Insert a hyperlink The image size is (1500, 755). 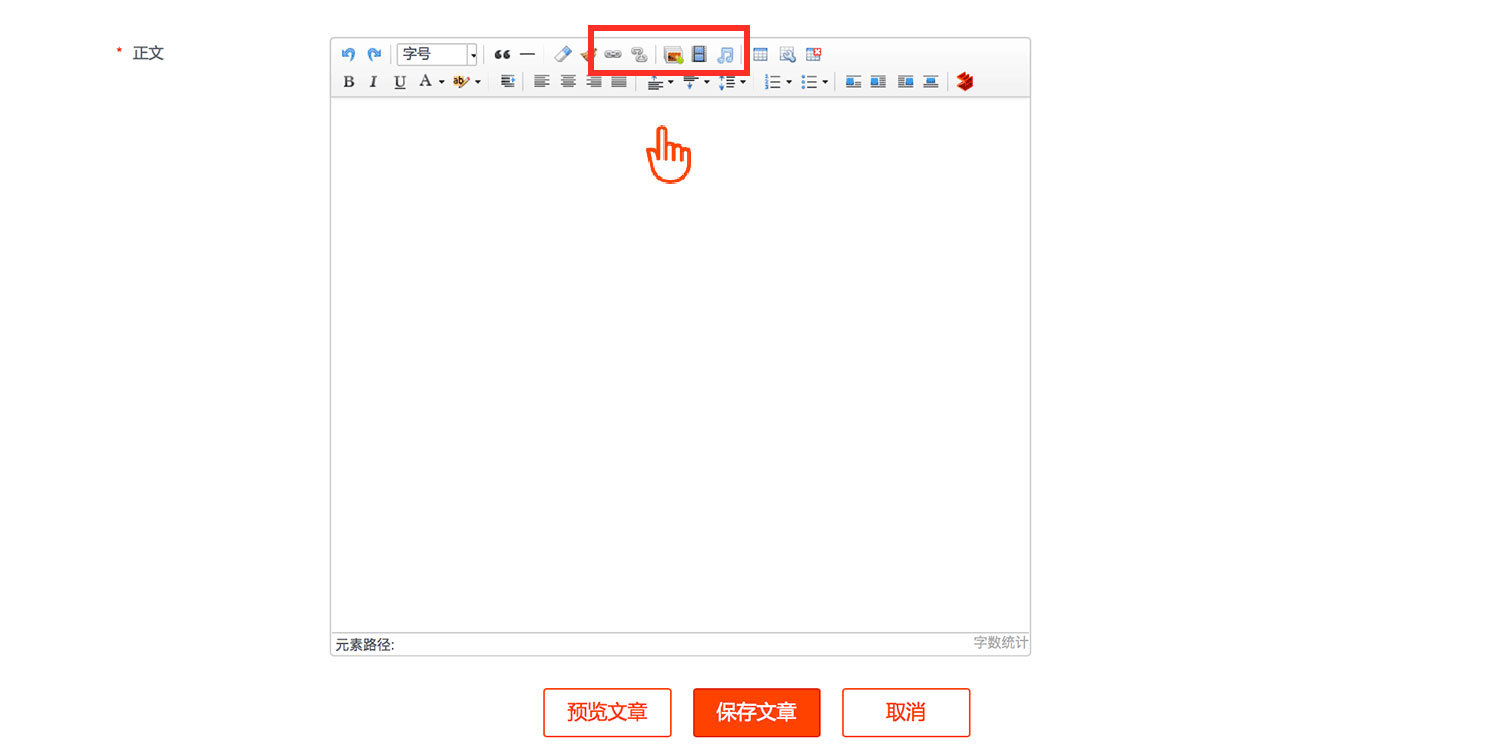tap(613, 54)
